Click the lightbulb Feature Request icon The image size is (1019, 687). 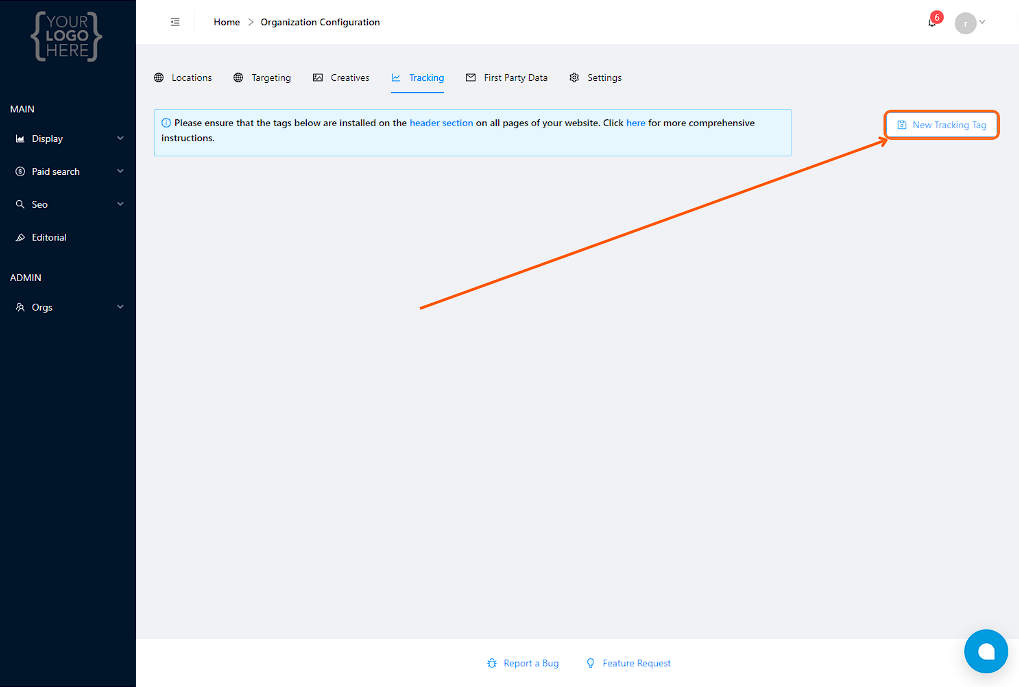(x=590, y=663)
